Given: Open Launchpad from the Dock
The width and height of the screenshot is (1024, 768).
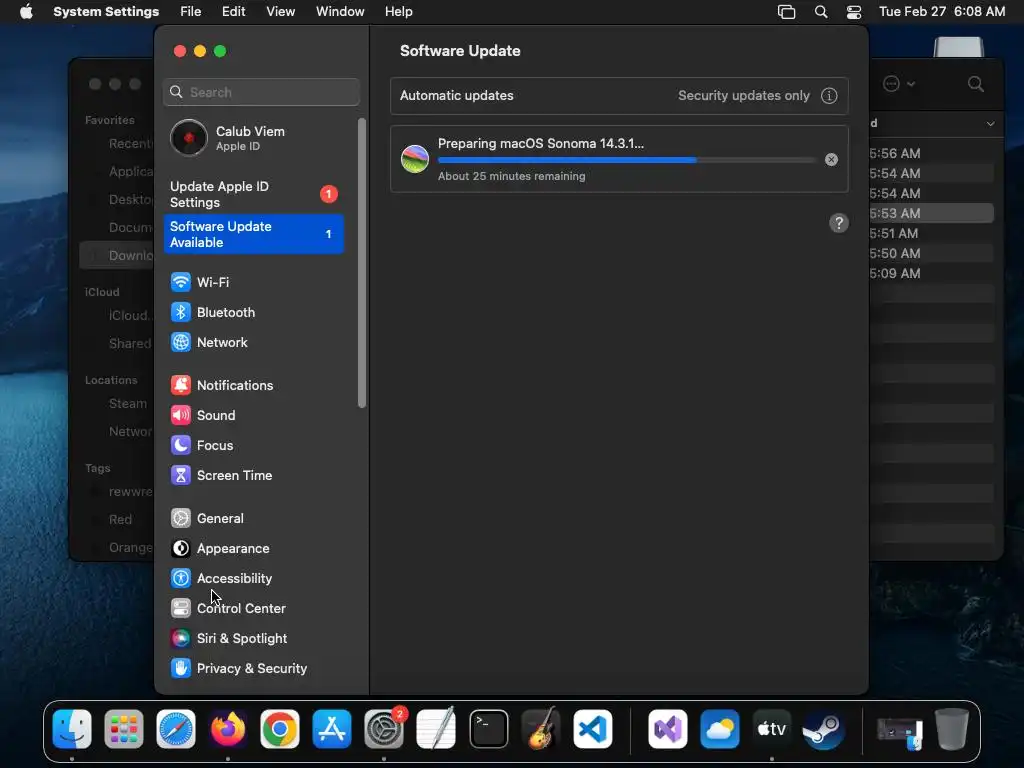Looking at the screenshot, I should 123,729.
